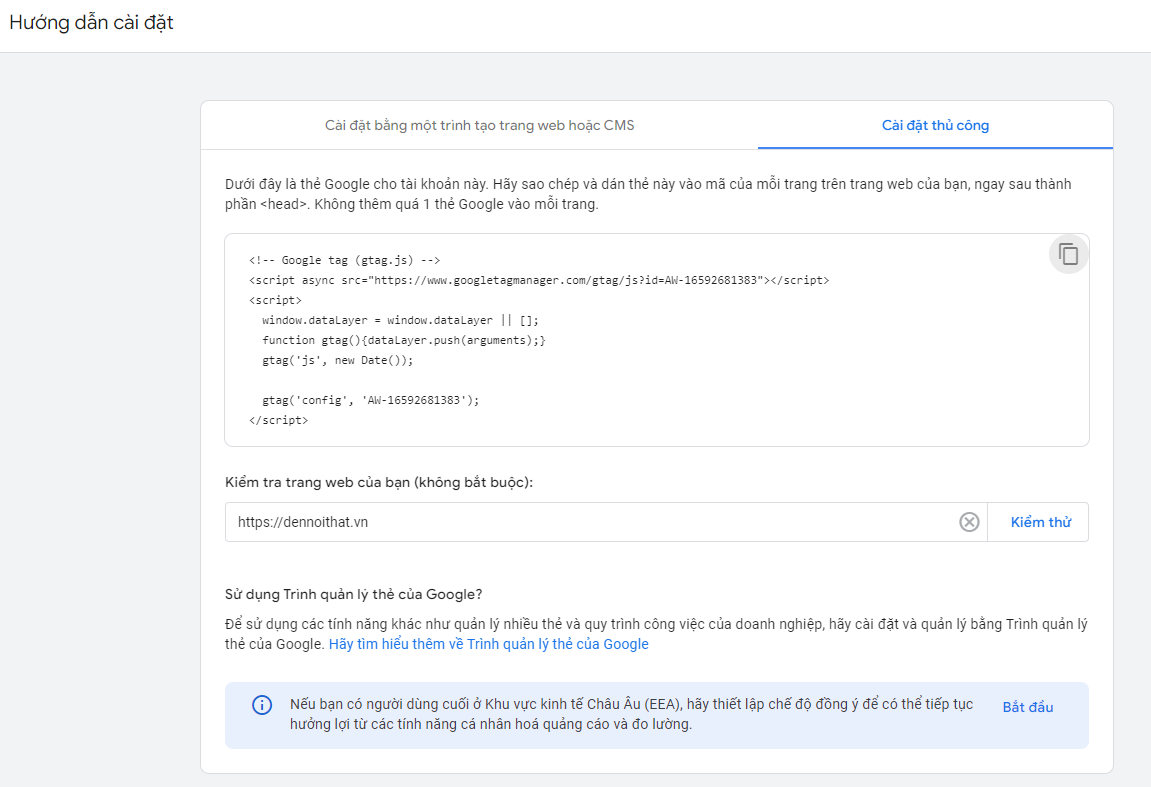This screenshot has width=1151, height=787.
Task: Click "Sử dụng Trình quản lý thẻ của Google?" heading
Action: point(354,594)
